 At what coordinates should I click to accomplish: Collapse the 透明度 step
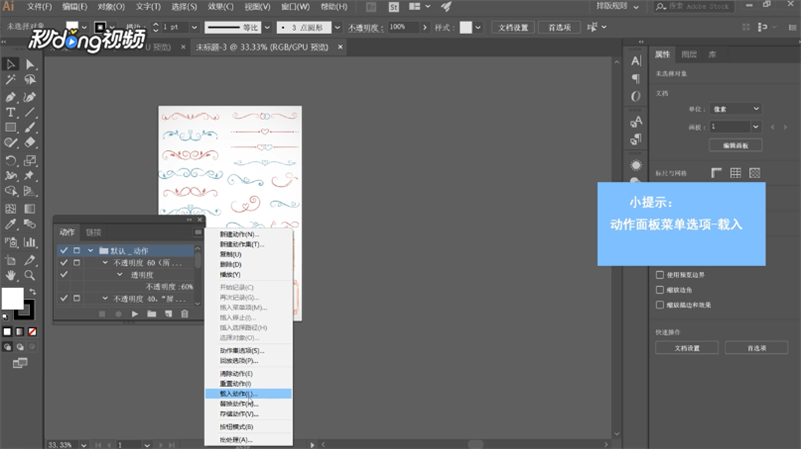point(120,274)
